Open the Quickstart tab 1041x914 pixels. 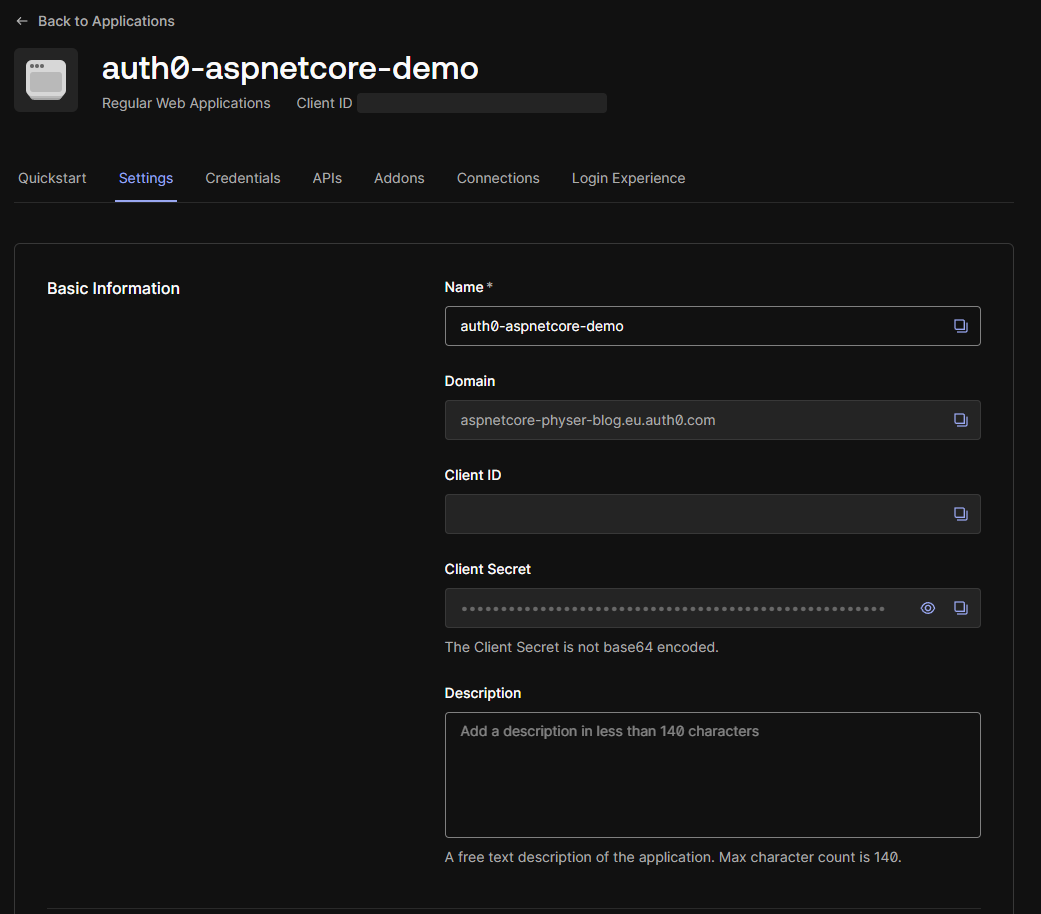tap(52, 178)
